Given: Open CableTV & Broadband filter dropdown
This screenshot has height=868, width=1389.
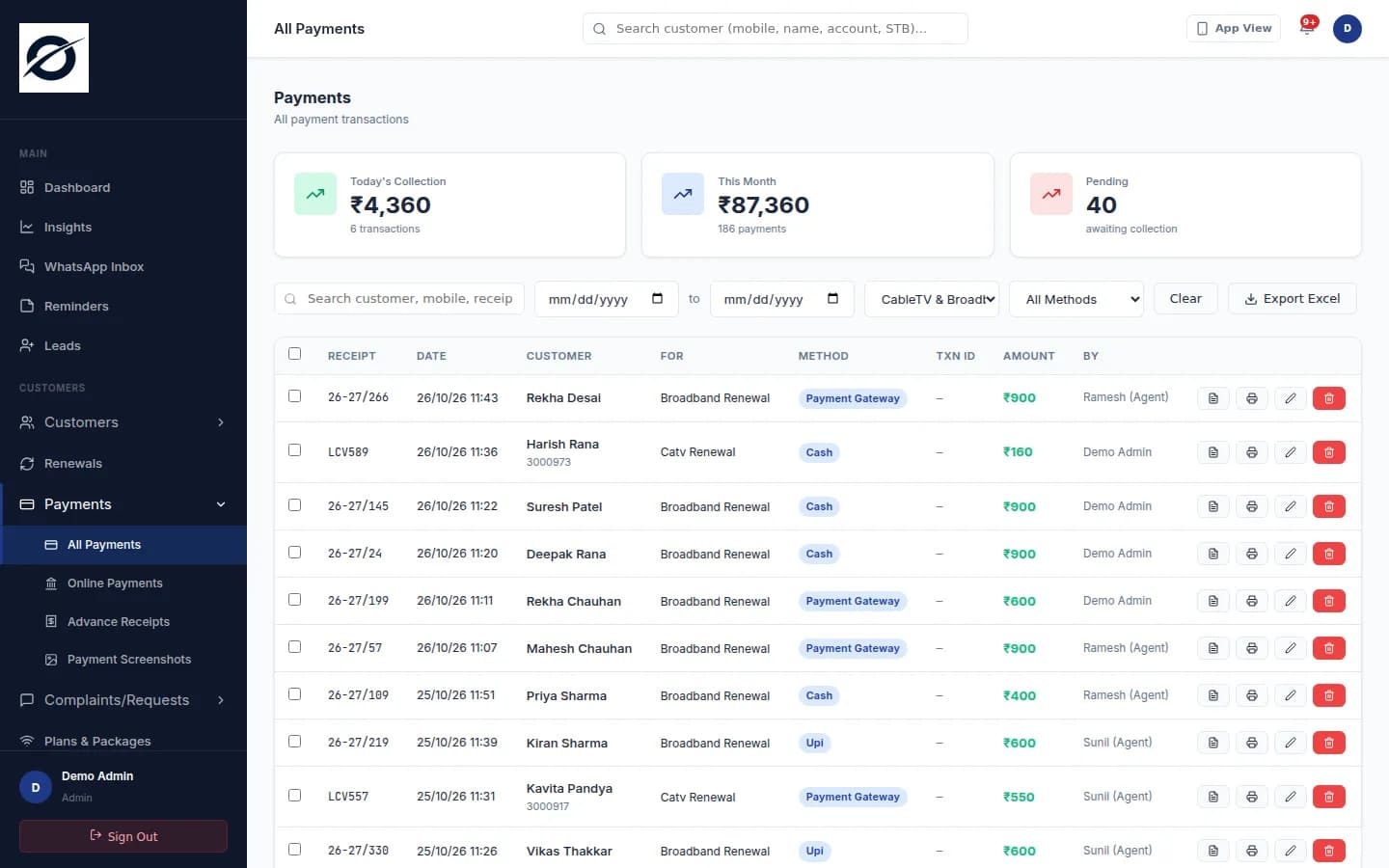Looking at the screenshot, I should [x=932, y=299].
